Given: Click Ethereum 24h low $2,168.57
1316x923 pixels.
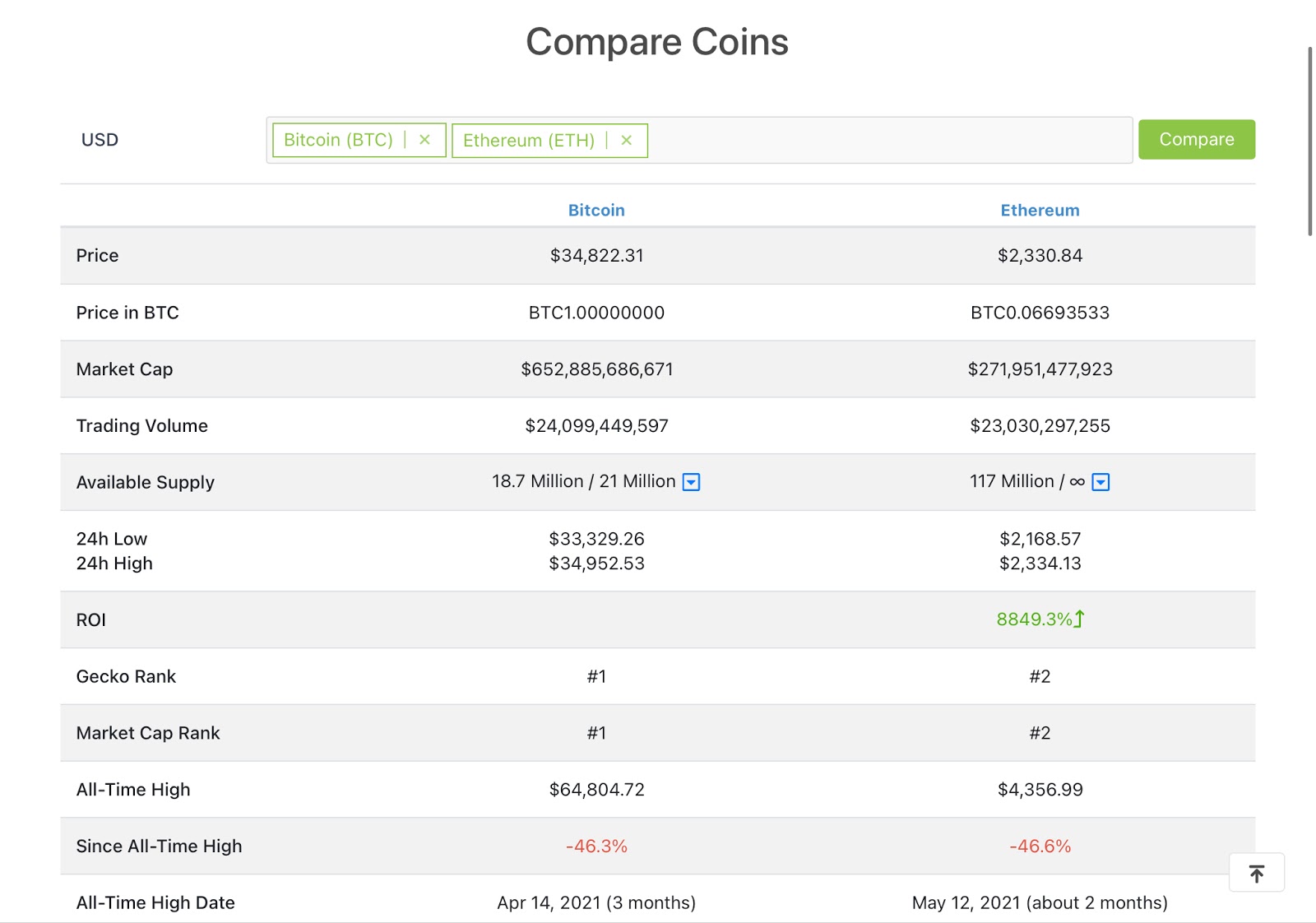Looking at the screenshot, I should (1040, 539).
